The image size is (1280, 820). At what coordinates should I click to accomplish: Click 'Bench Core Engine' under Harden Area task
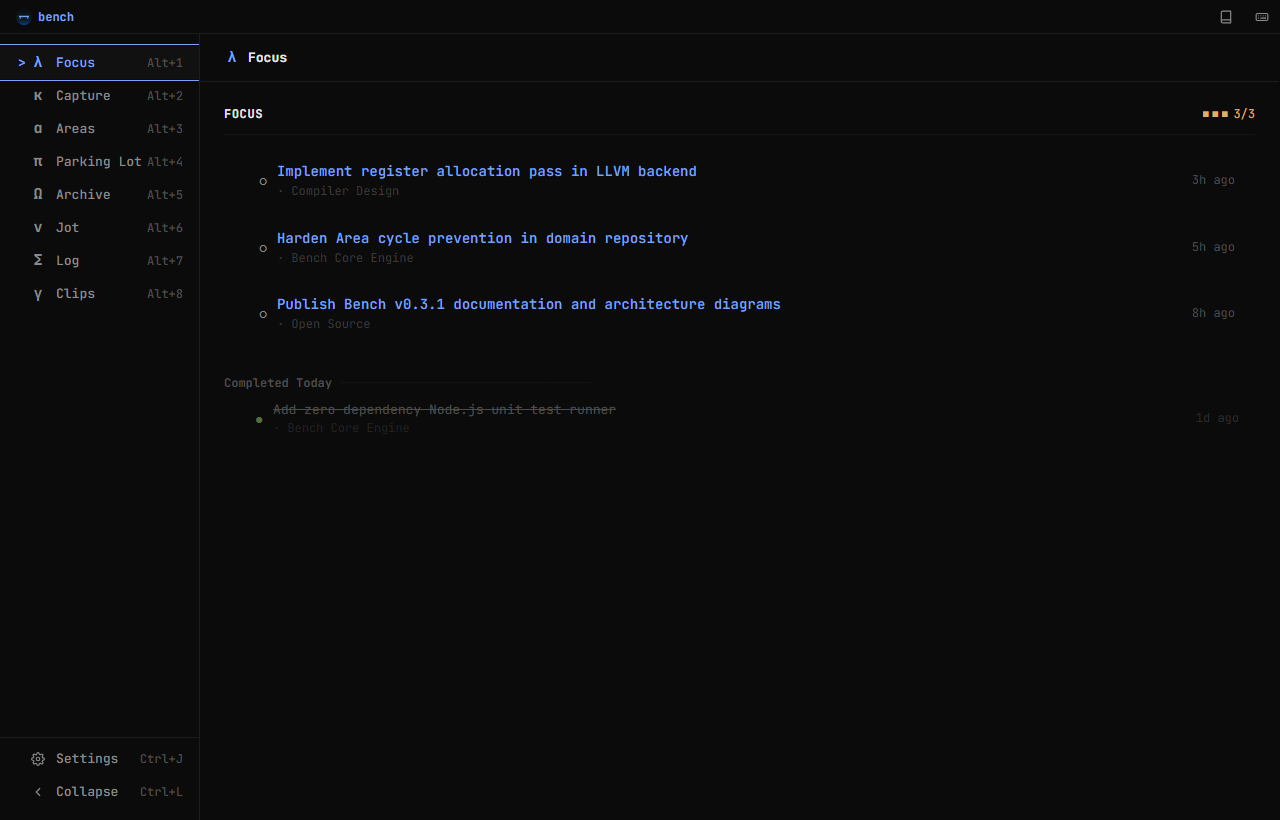pyautogui.click(x=352, y=258)
